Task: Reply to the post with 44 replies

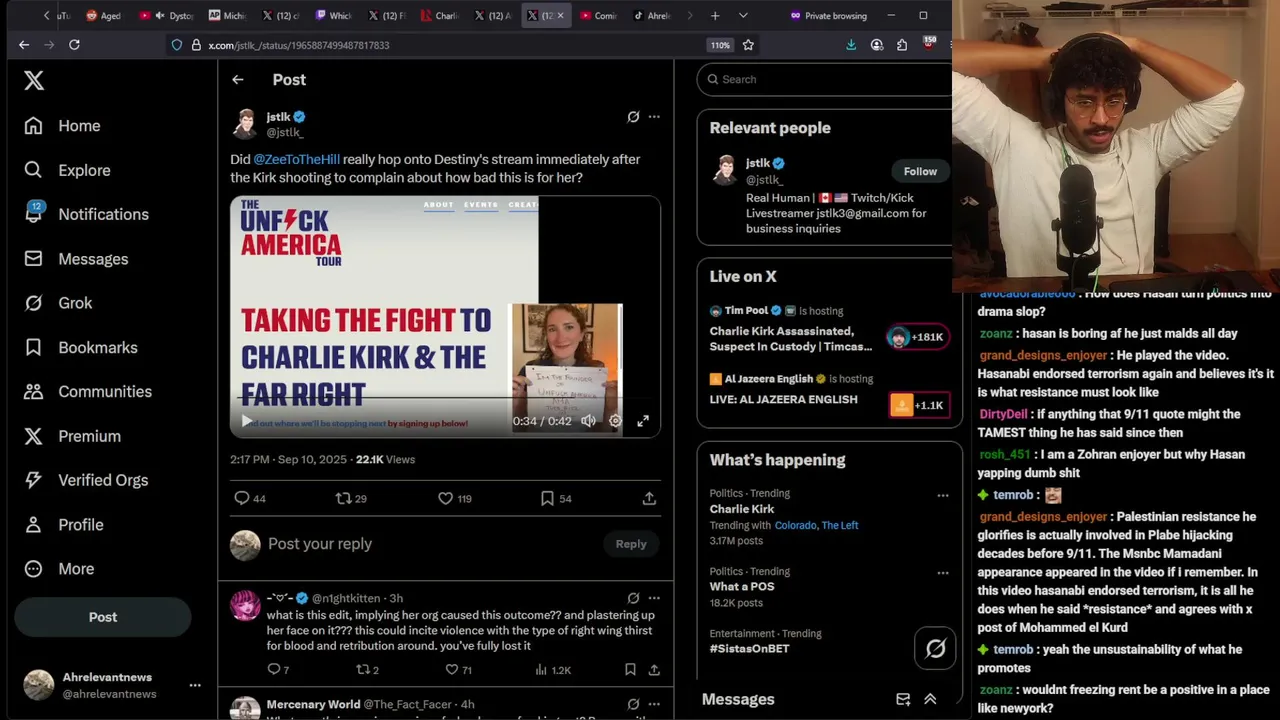Action: (249, 498)
